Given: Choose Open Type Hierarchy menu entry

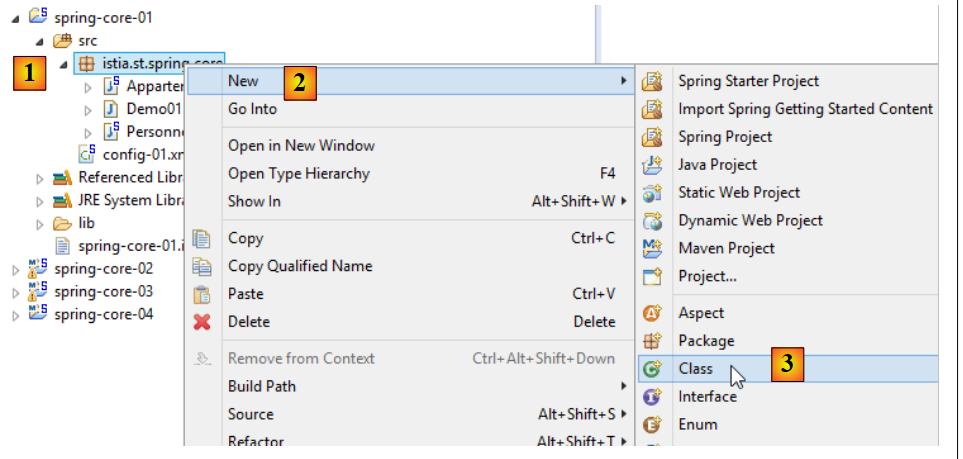Looking at the screenshot, I should click(x=298, y=173).
